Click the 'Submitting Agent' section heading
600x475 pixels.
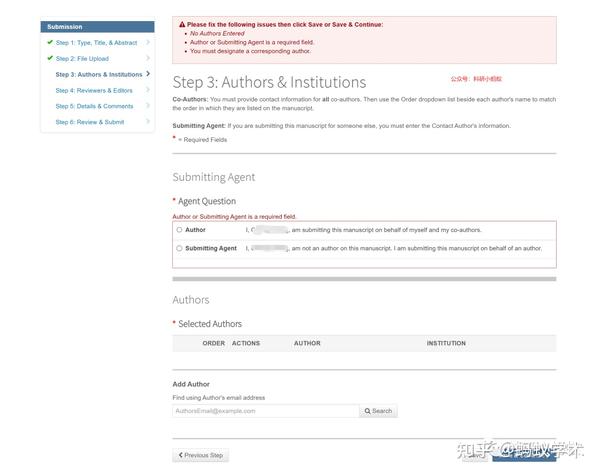tap(214, 177)
